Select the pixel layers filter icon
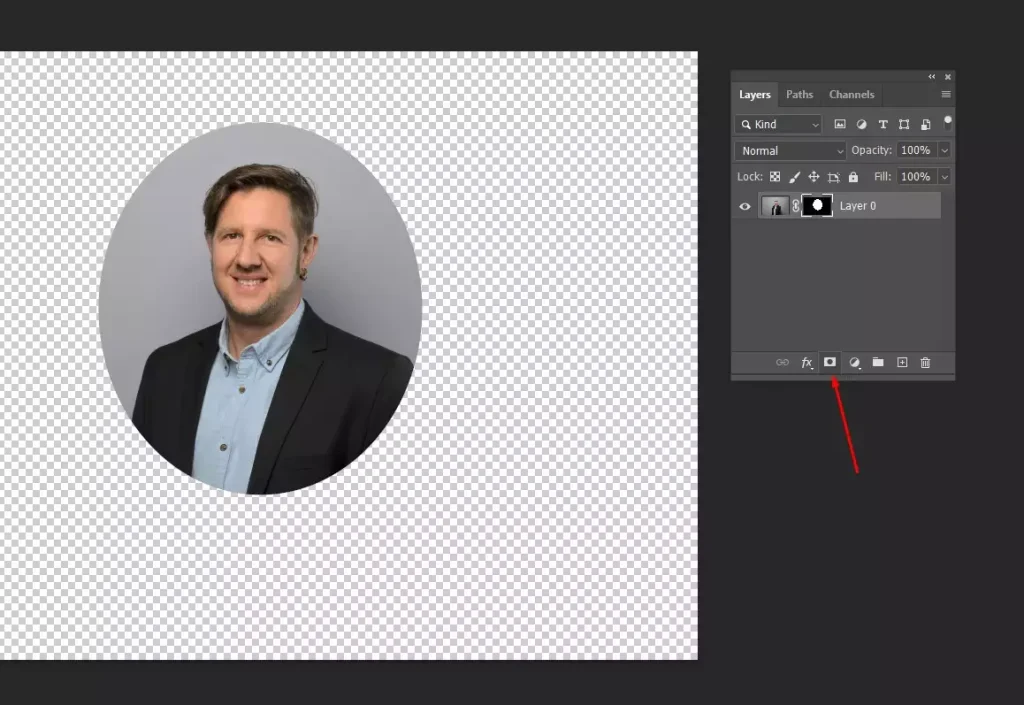The height and width of the screenshot is (705, 1024). [x=839, y=124]
